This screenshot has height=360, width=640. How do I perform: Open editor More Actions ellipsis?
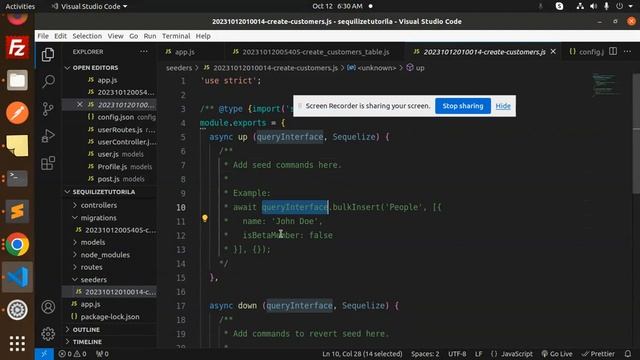point(627,51)
